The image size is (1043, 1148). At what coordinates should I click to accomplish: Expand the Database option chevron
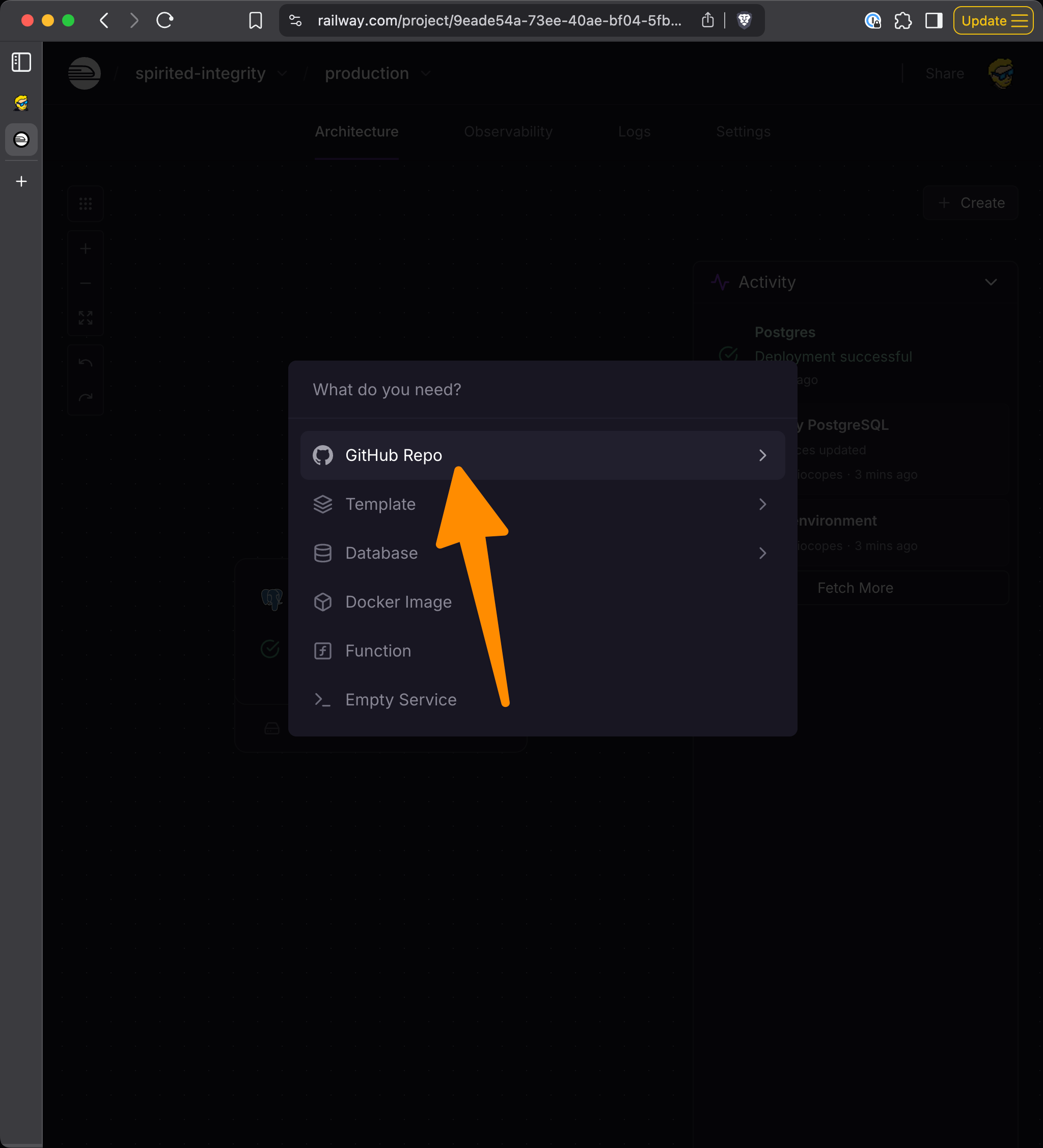762,553
